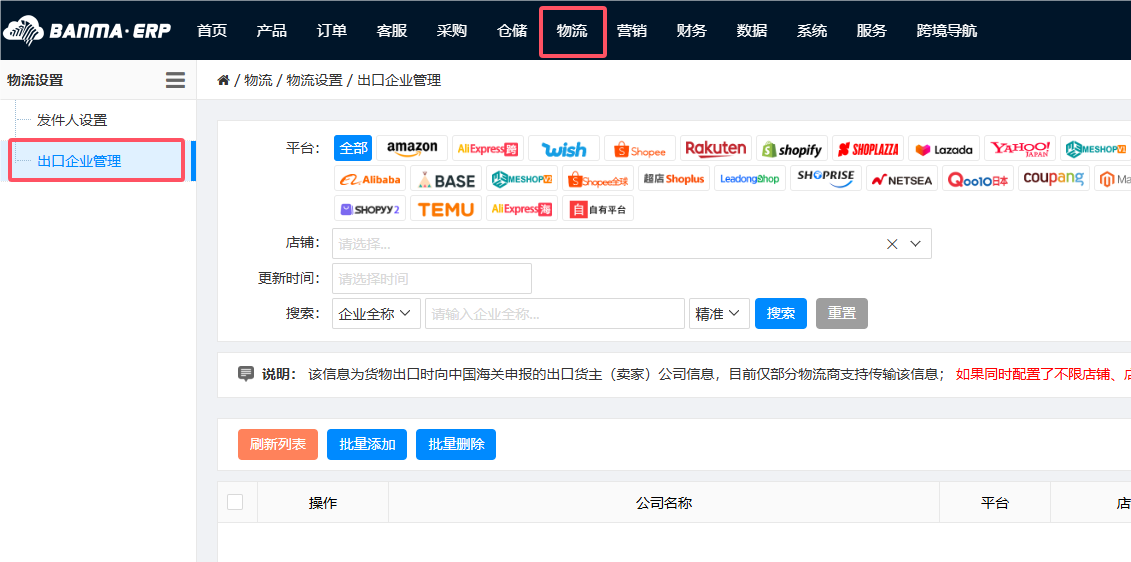The image size is (1131, 562).
Task: Choose the Shopee platform icon
Action: click(640, 149)
